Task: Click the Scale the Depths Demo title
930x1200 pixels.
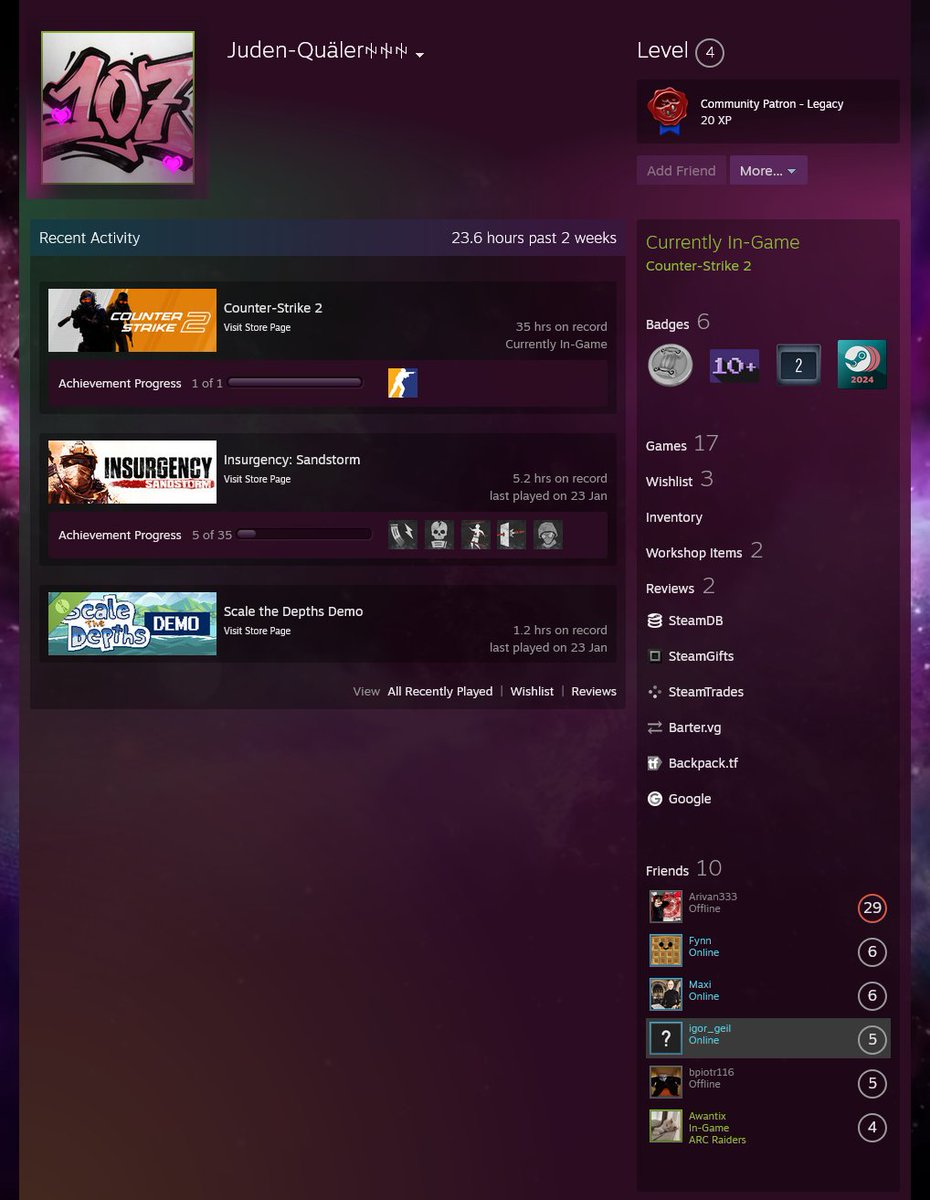Action: coord(294,612)
